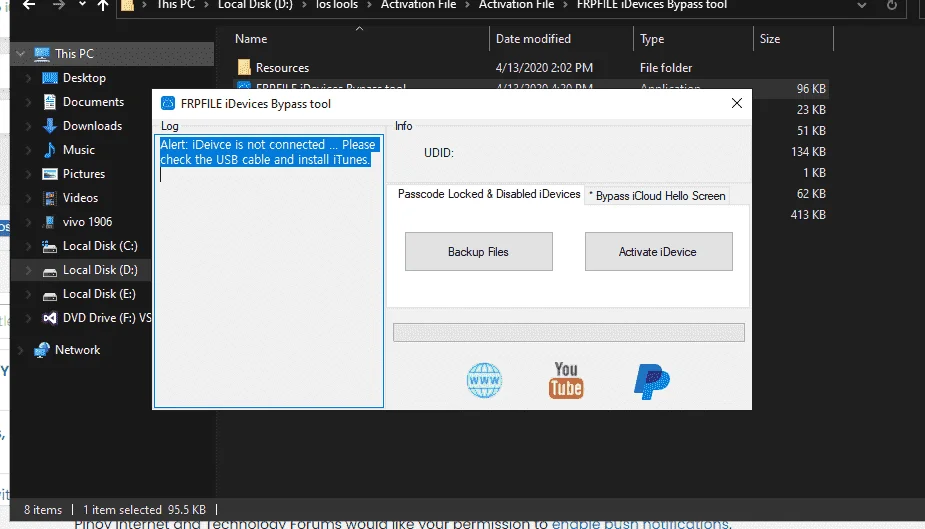
Task: Click the Network icon in sidebar
Action: pyautogui.click(x=42, y=350)
